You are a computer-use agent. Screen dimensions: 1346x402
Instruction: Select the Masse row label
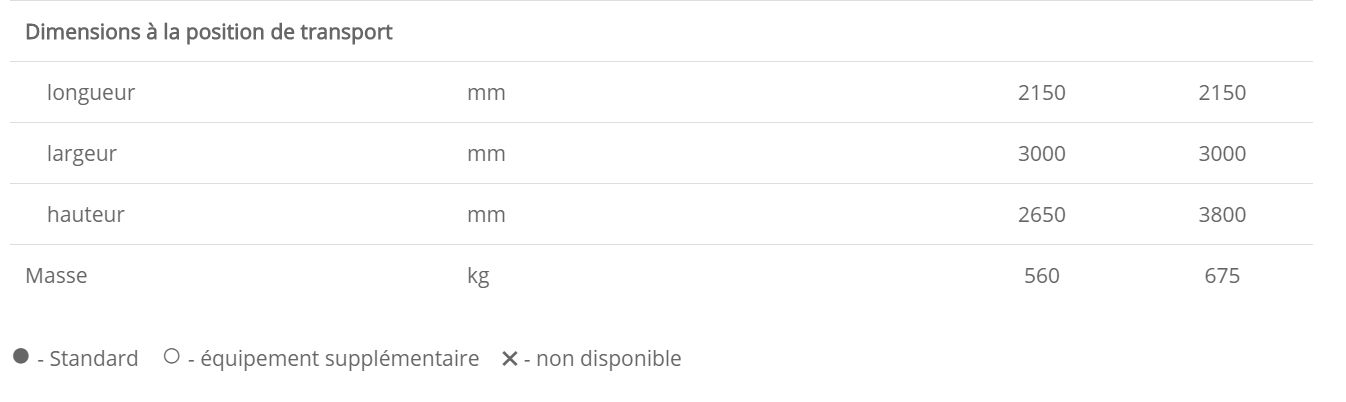[x=56, y=276]
